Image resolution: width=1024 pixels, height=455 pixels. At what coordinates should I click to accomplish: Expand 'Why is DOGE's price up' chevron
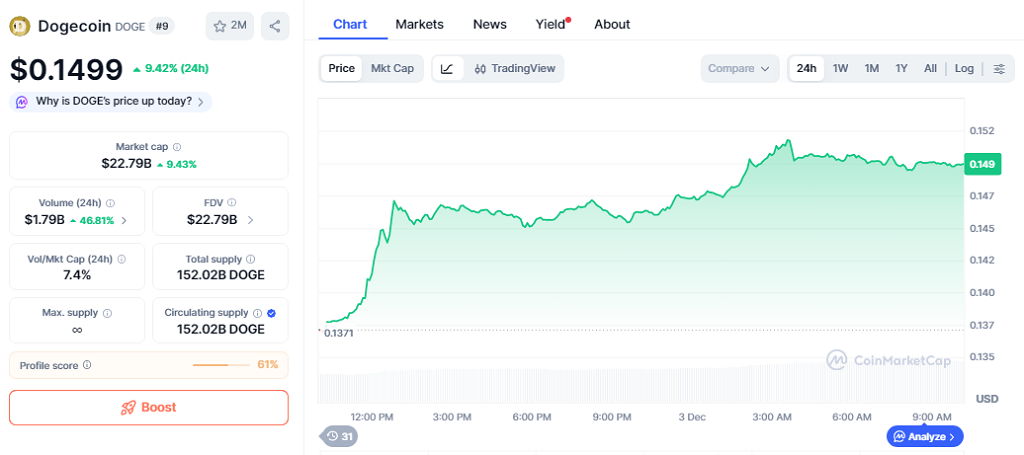(x=201, y=102)
